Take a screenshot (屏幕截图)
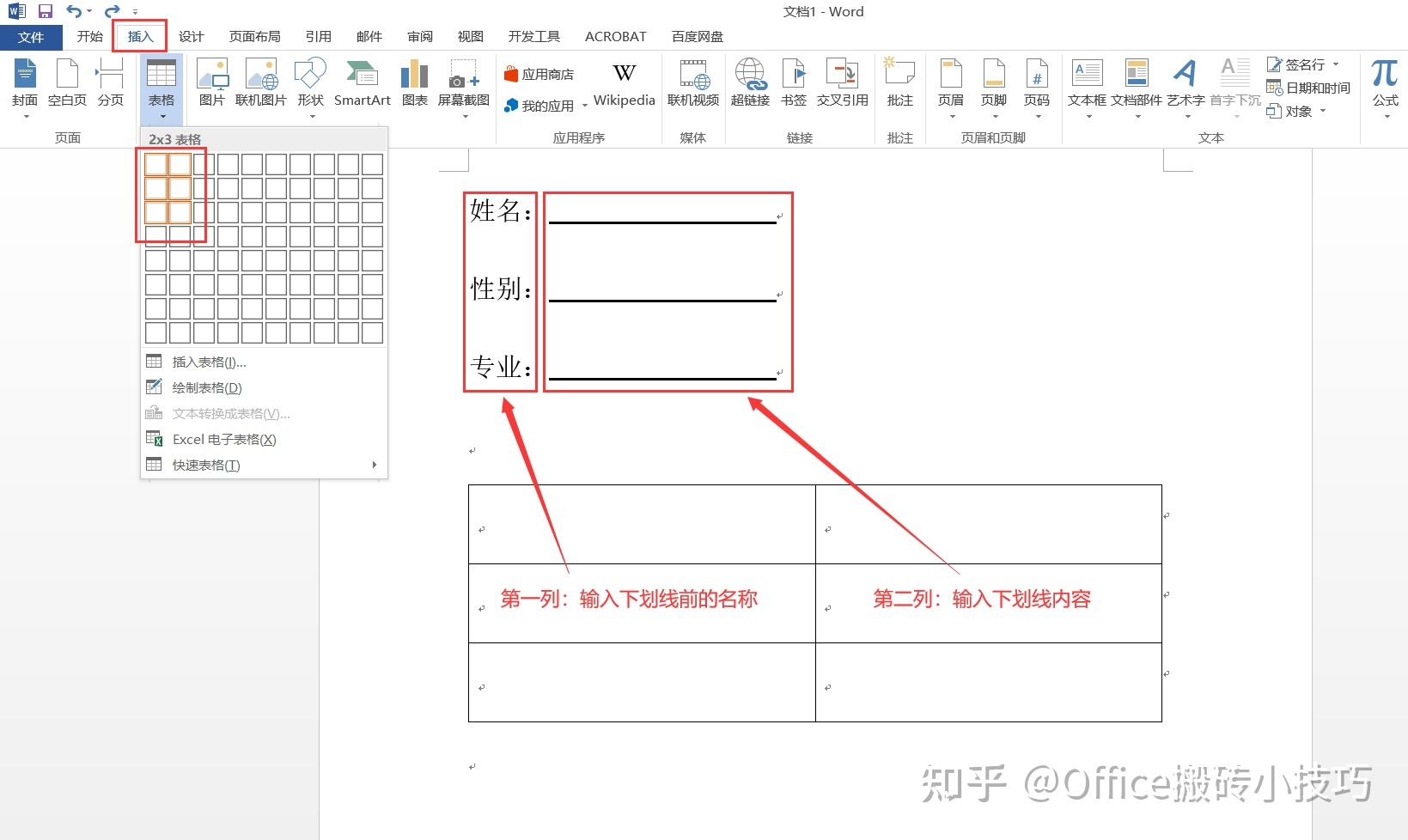The height and width of the screenshot is (840, 1408). [463, 88]
